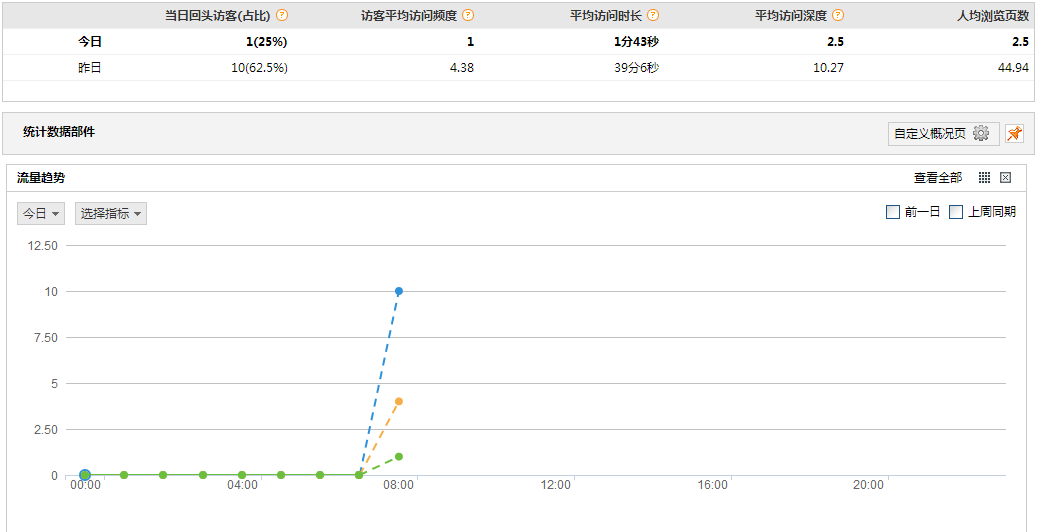Select the 今日 row in the stats table
Viewport: 1048px width, 532px height.
tap(519, 41)
